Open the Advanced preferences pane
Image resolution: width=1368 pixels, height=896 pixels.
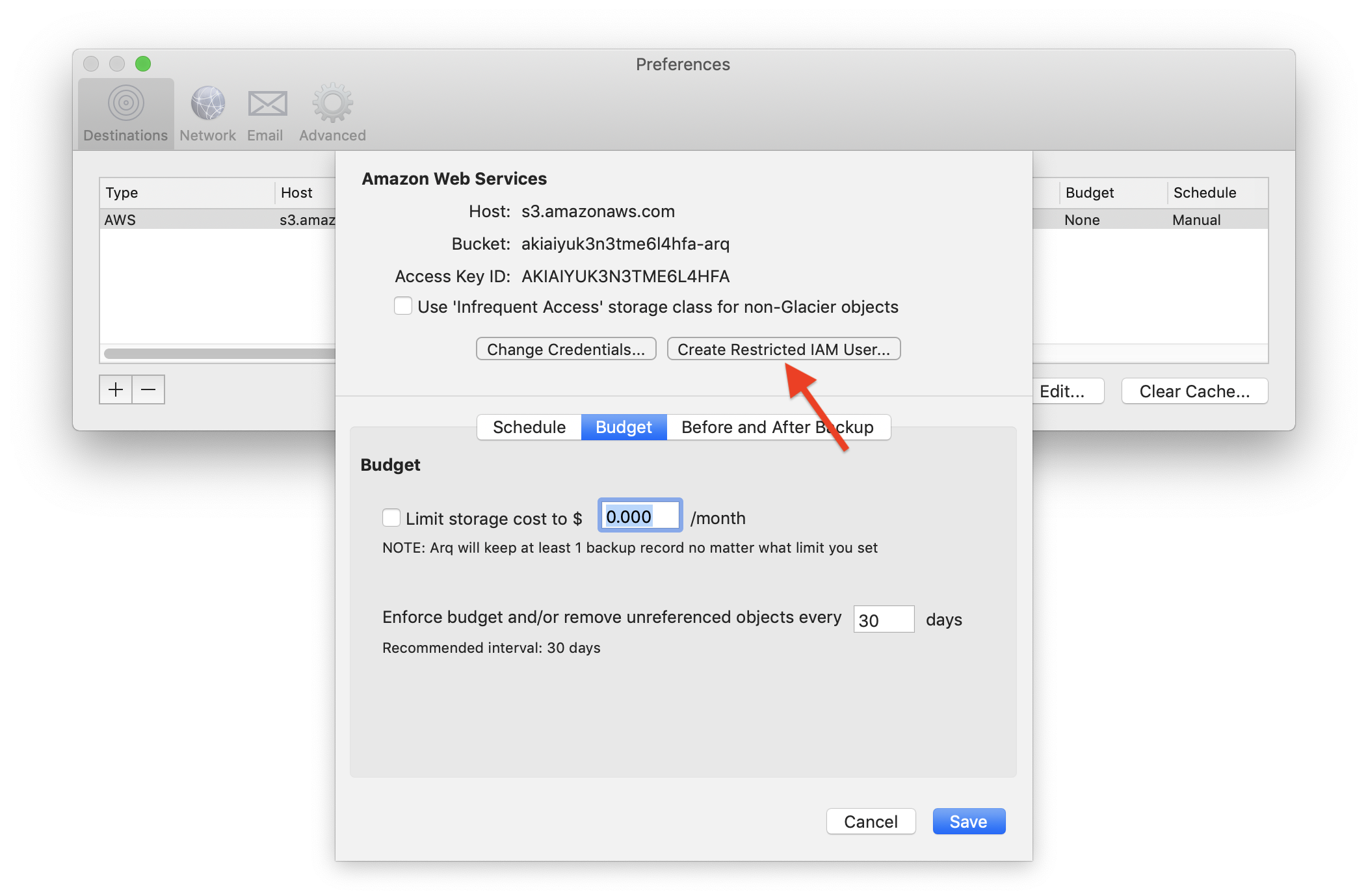click(332, 114)
